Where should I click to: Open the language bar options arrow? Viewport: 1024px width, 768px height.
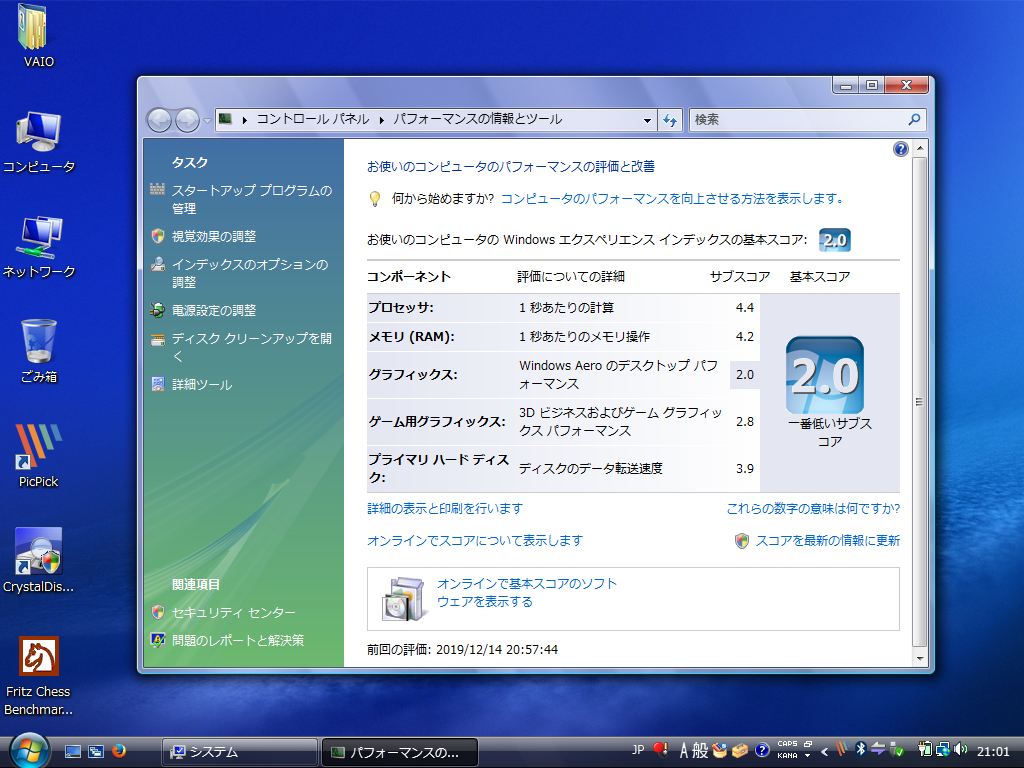pos(808,756)
